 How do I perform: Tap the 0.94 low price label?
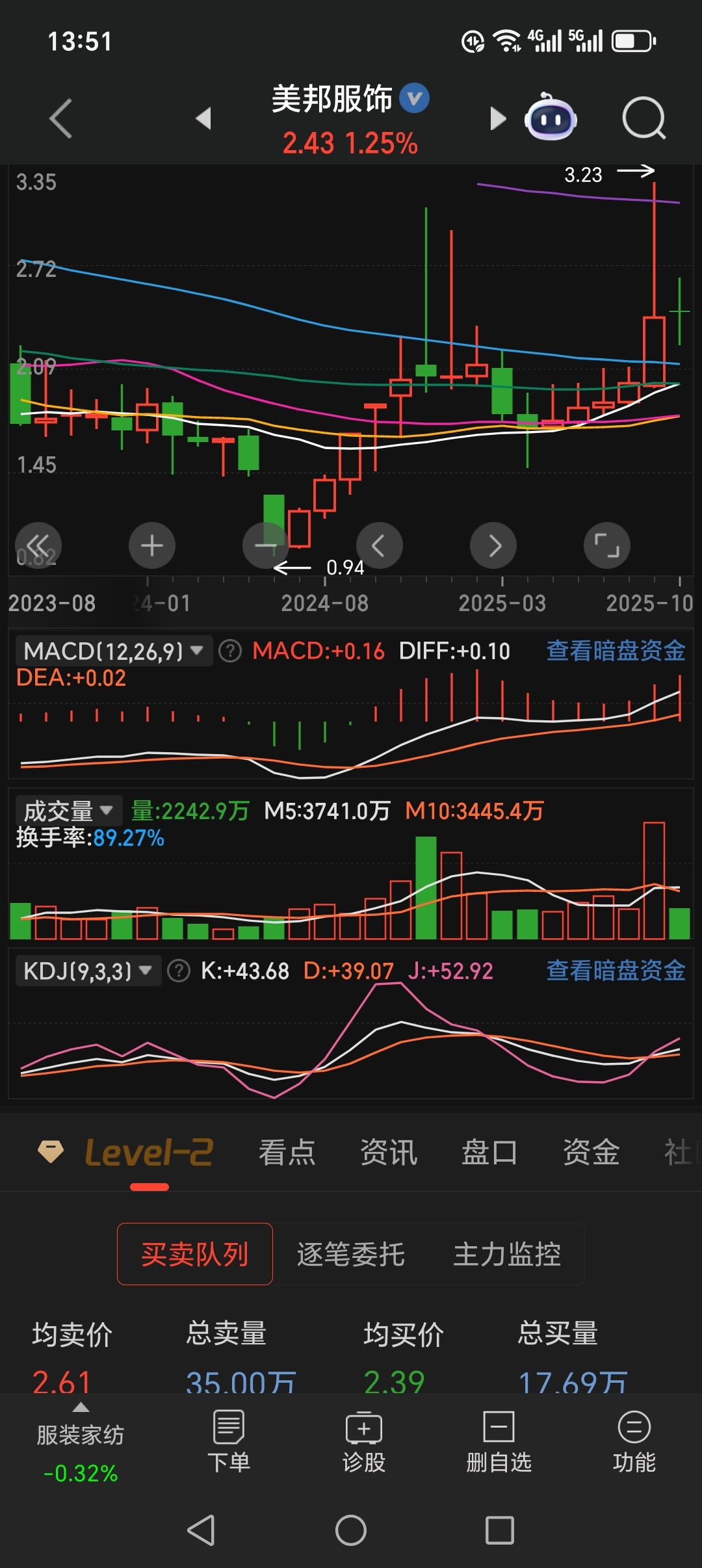pos(345,568)
